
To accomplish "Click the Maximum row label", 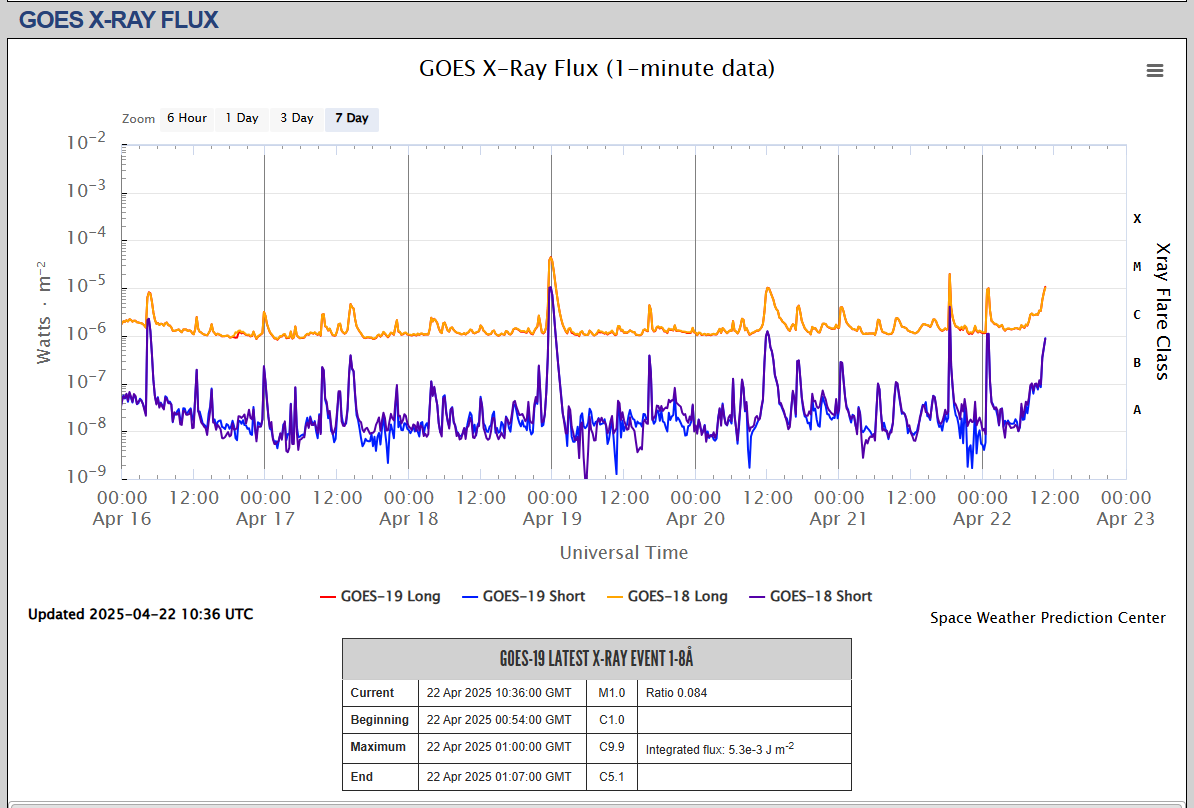I will [x=378, y=747].
